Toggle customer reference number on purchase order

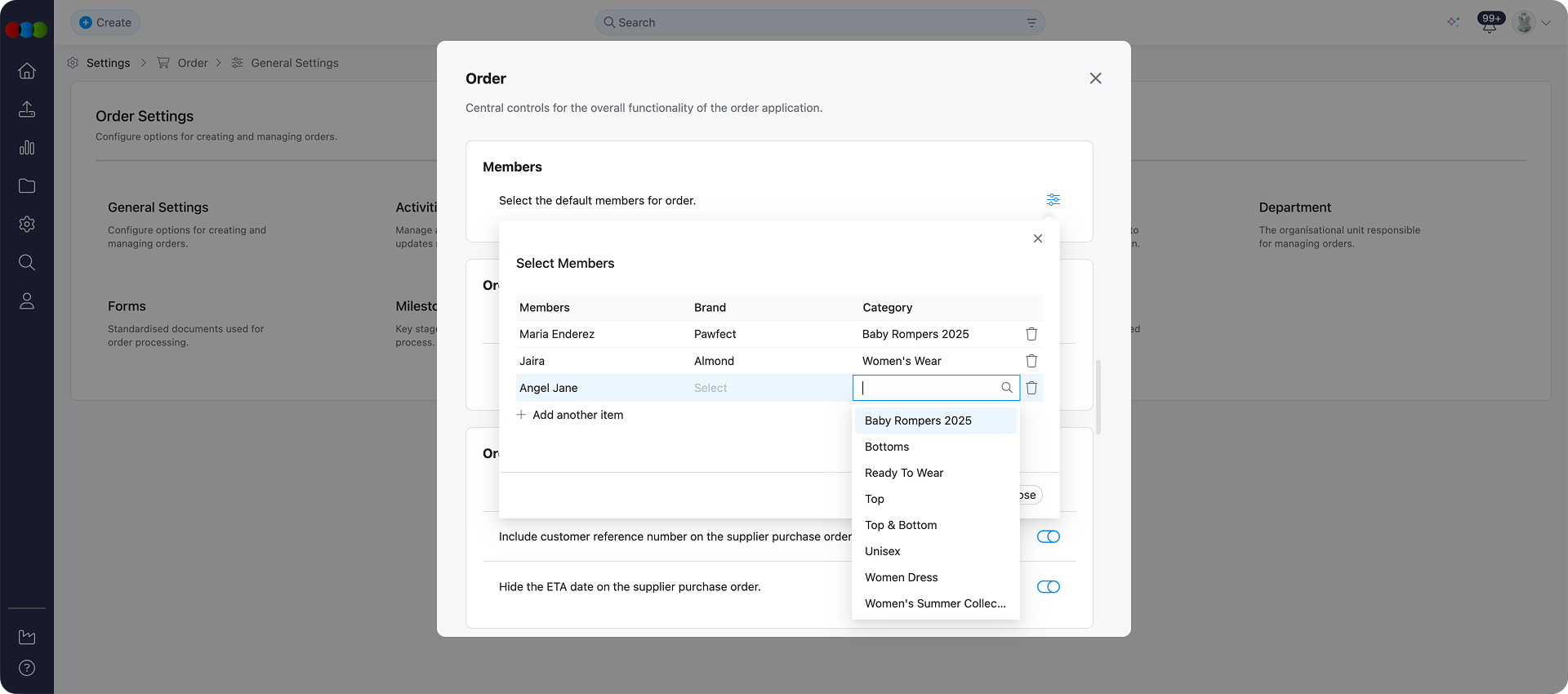[1048, 536]
